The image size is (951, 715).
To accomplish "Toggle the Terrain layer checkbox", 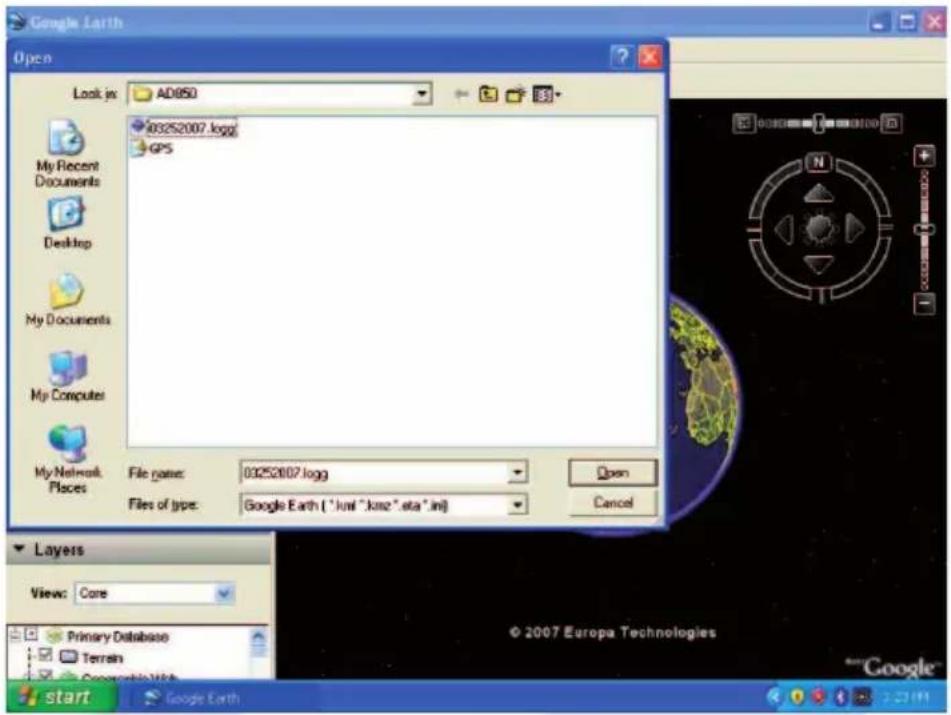I will coord(45,656).
